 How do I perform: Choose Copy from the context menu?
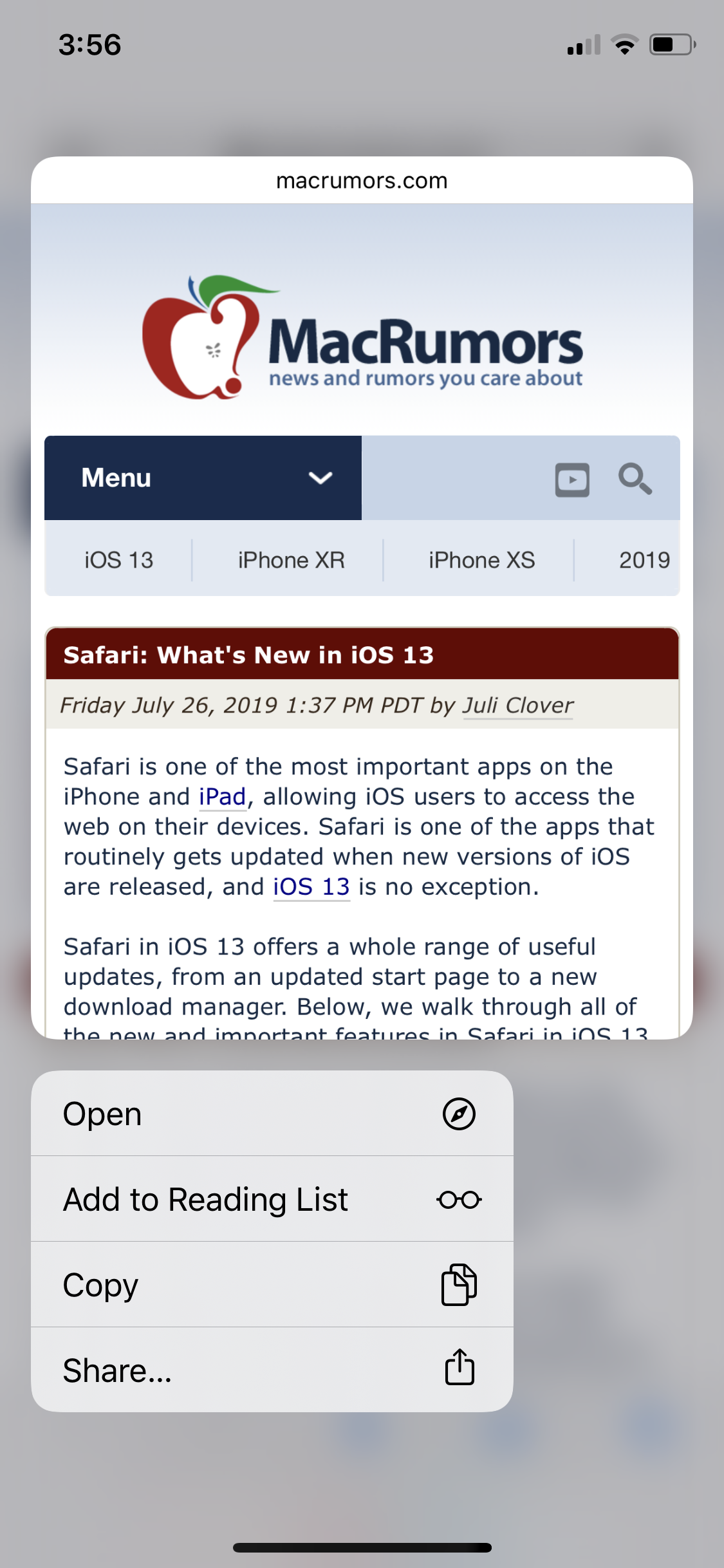272,1285
